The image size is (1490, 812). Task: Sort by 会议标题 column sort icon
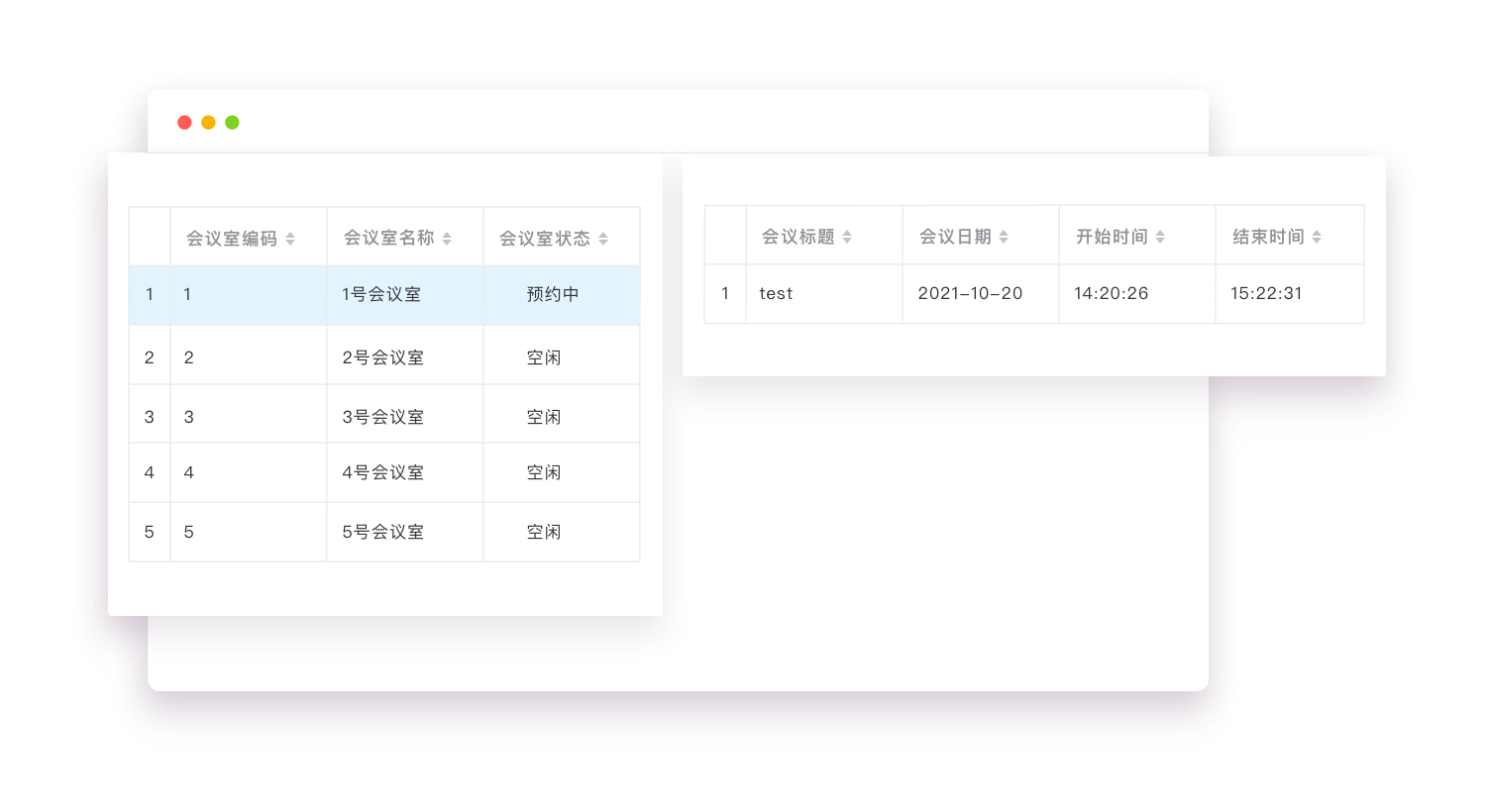[847, 237]
